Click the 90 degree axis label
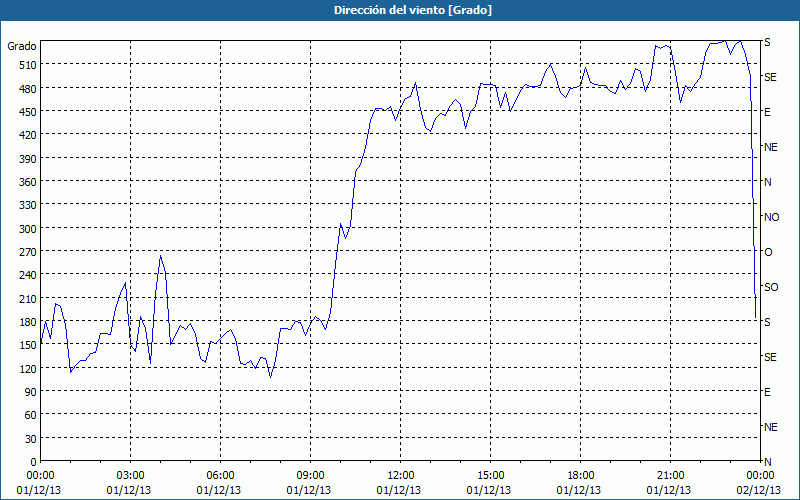Screen dimensions: 800x500 pos(31,392)
